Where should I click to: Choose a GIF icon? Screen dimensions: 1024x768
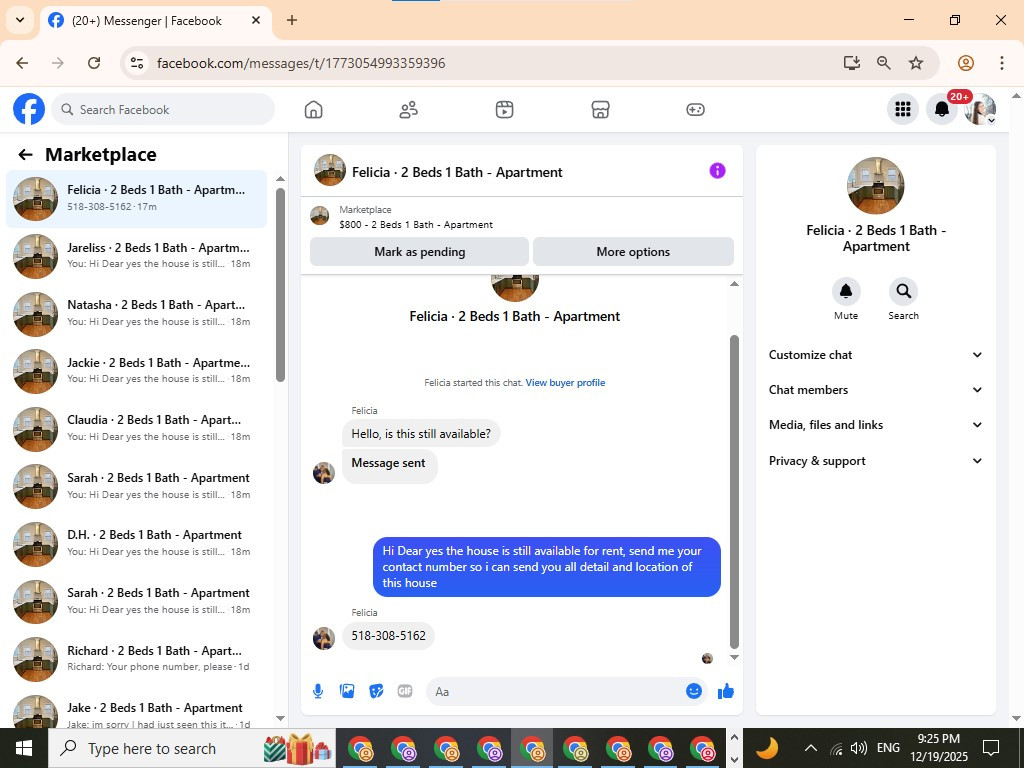pos(405,691)
